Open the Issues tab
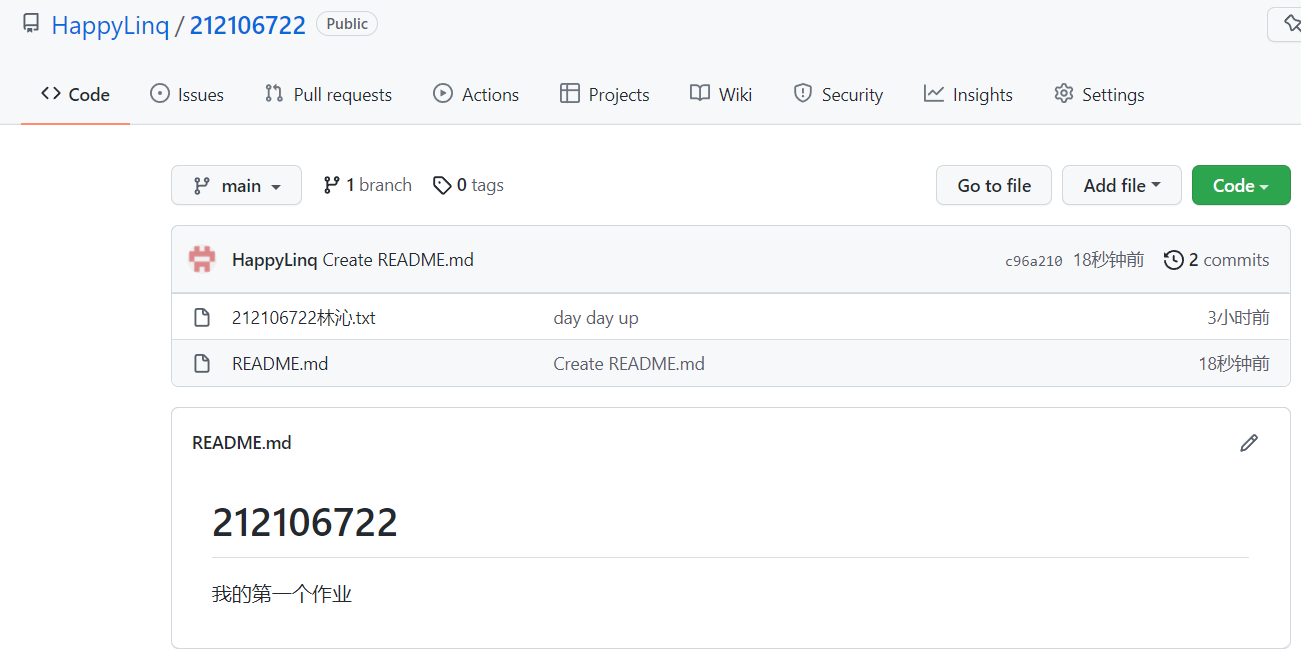 tap(187, 94)
